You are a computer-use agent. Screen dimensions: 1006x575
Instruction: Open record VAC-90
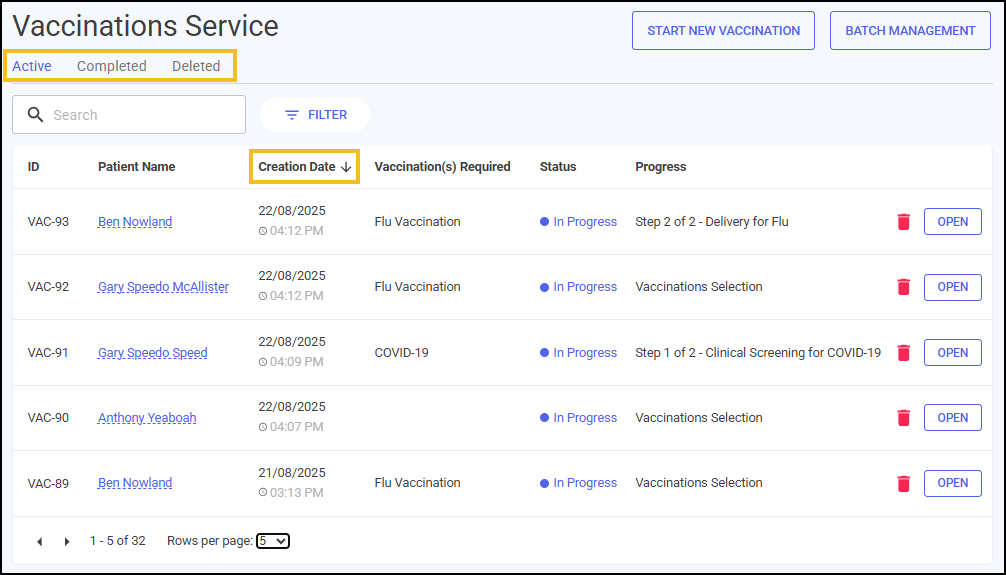953,418
